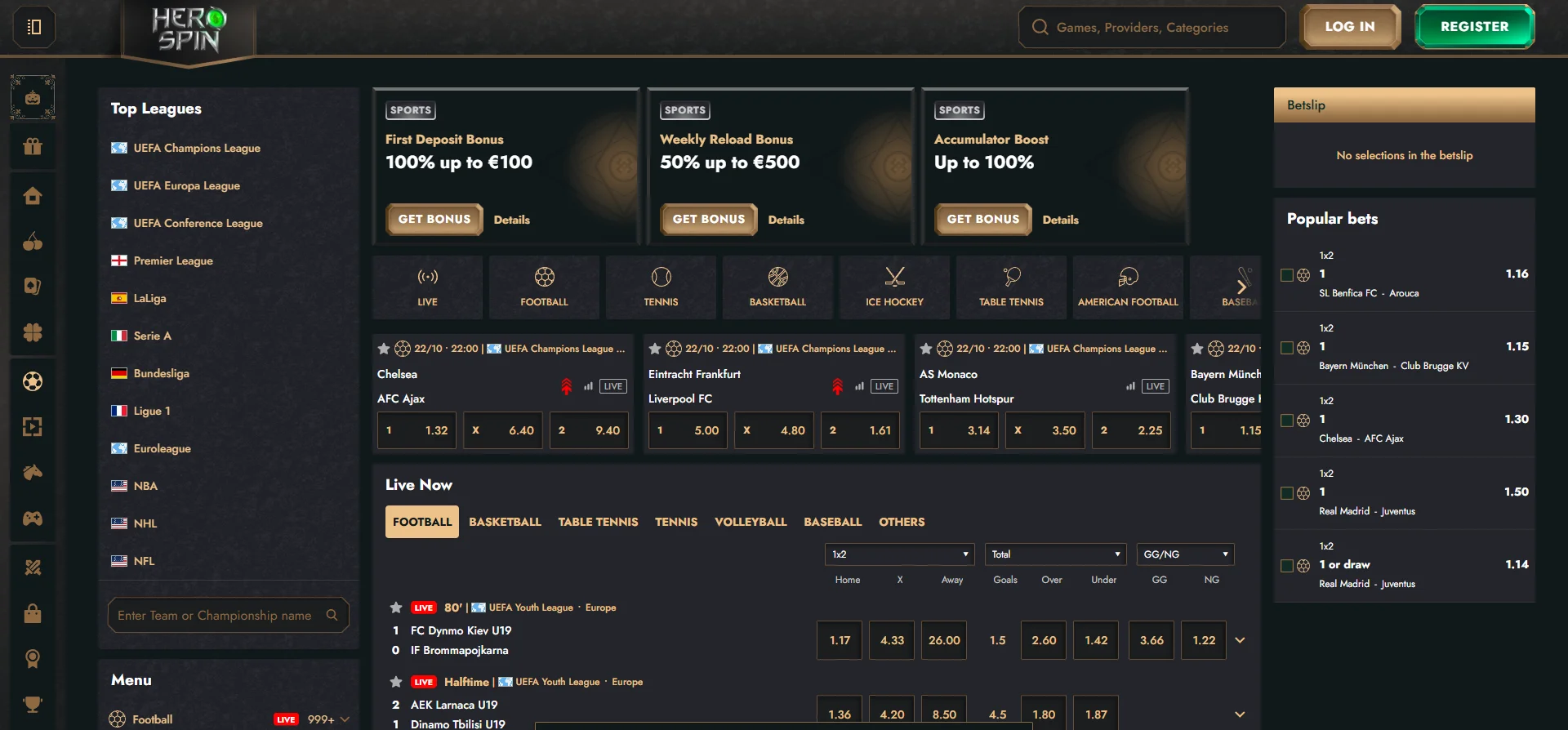The image size is (1568, 730).
Task: Select the ICE HOCKEY sport category tile
Action: tap(894, 287)
